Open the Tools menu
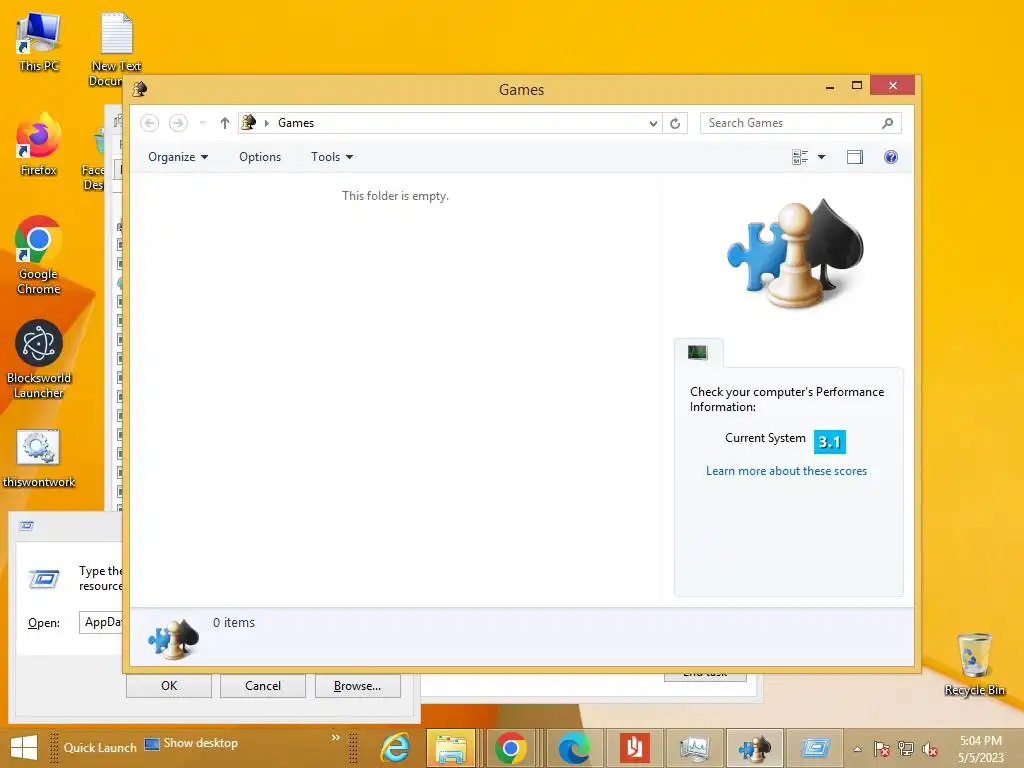 click(x=332, y=157)
